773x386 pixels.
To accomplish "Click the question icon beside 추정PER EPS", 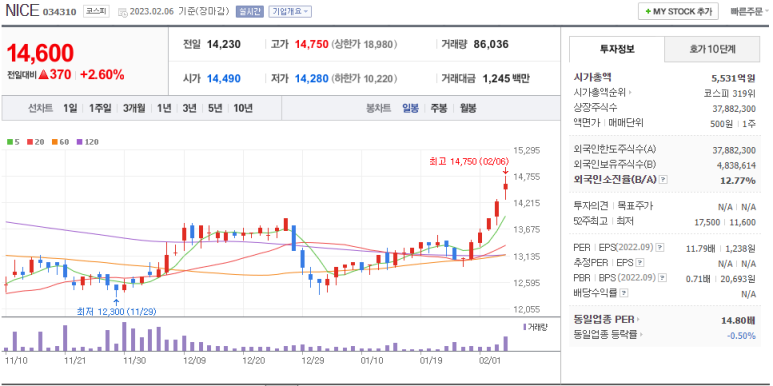I will (640, 263).
